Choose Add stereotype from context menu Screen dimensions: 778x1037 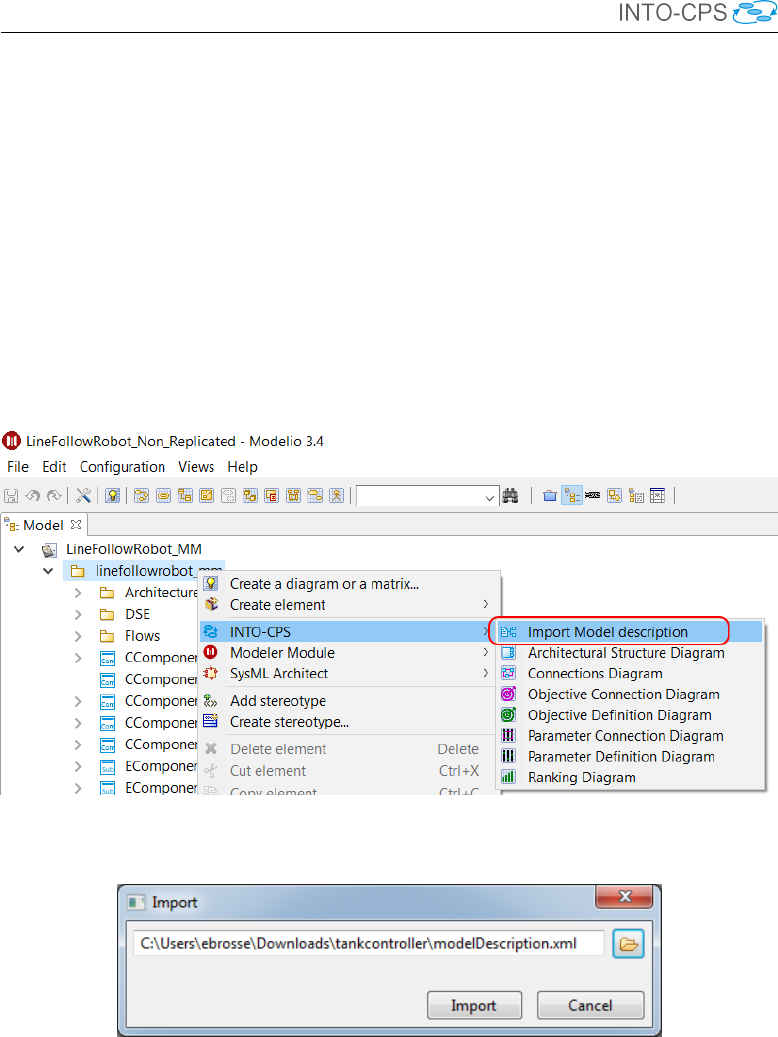(x=278, y=701)
